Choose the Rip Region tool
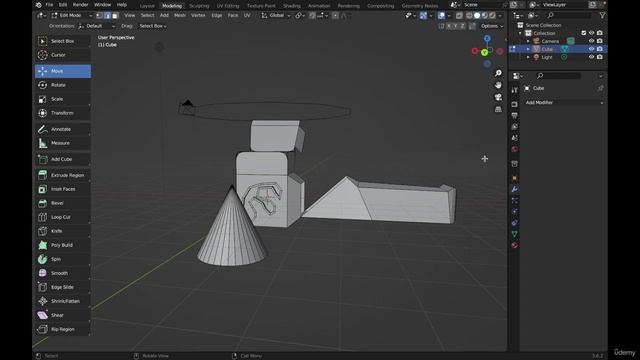 point(63,329)
